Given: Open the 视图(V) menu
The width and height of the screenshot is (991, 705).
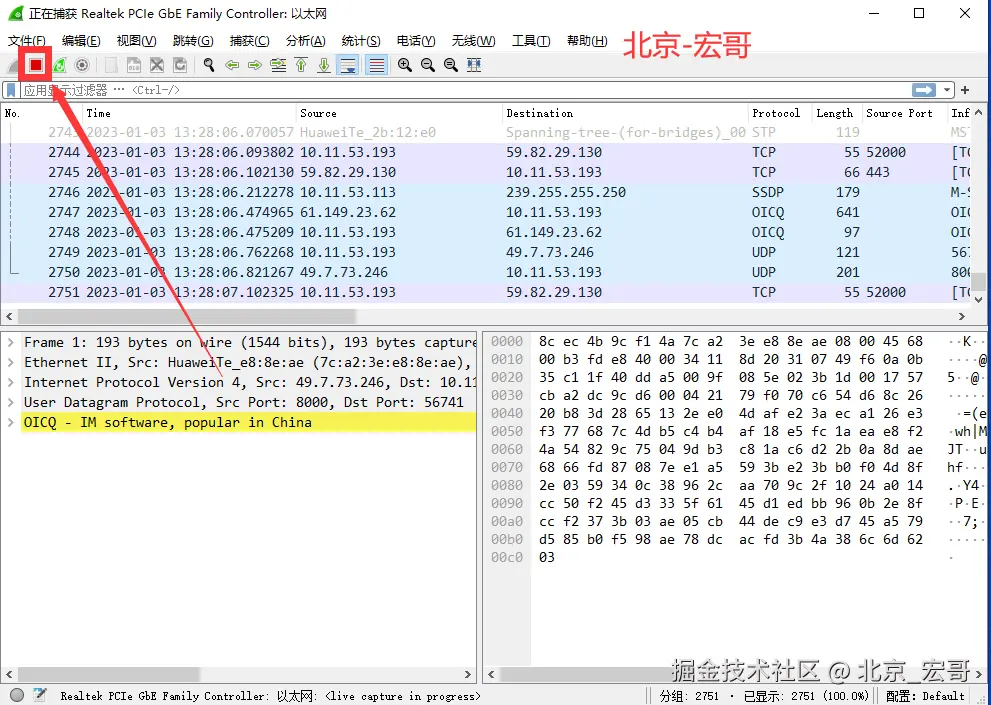Looking at the screenshot, I should tap(137, 40).
